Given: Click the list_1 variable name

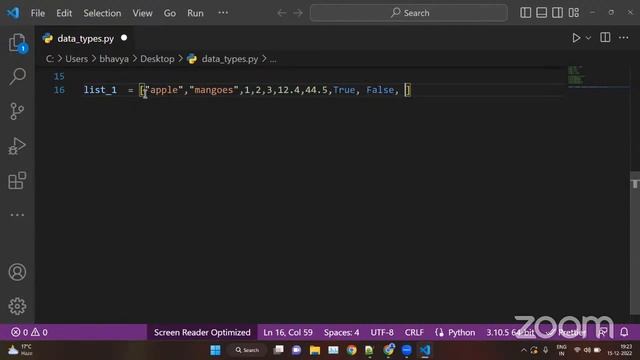Looking at the screenshot, I should (100, 90).
